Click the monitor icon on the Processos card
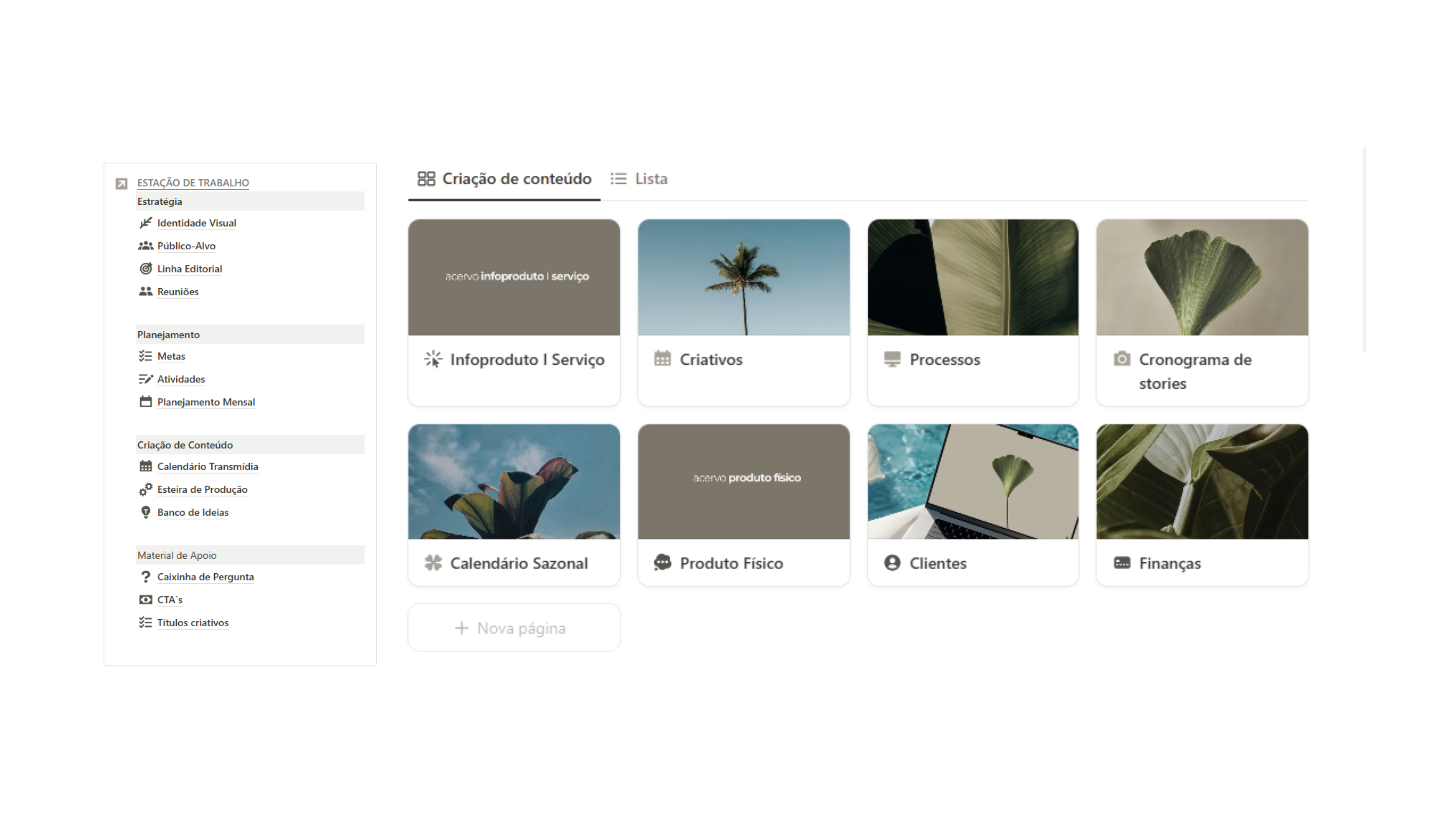Screen dimensions: 1456x819 coord(892,359)
